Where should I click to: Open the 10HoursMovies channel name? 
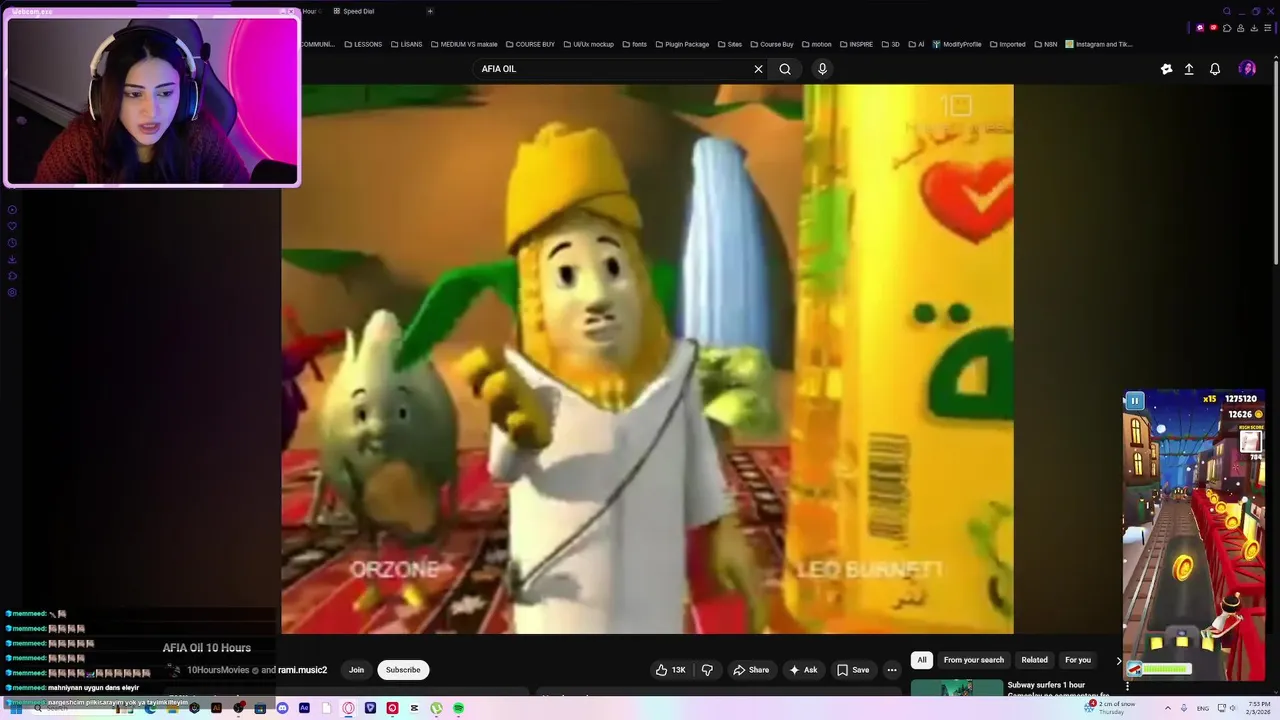coord(218,670)
